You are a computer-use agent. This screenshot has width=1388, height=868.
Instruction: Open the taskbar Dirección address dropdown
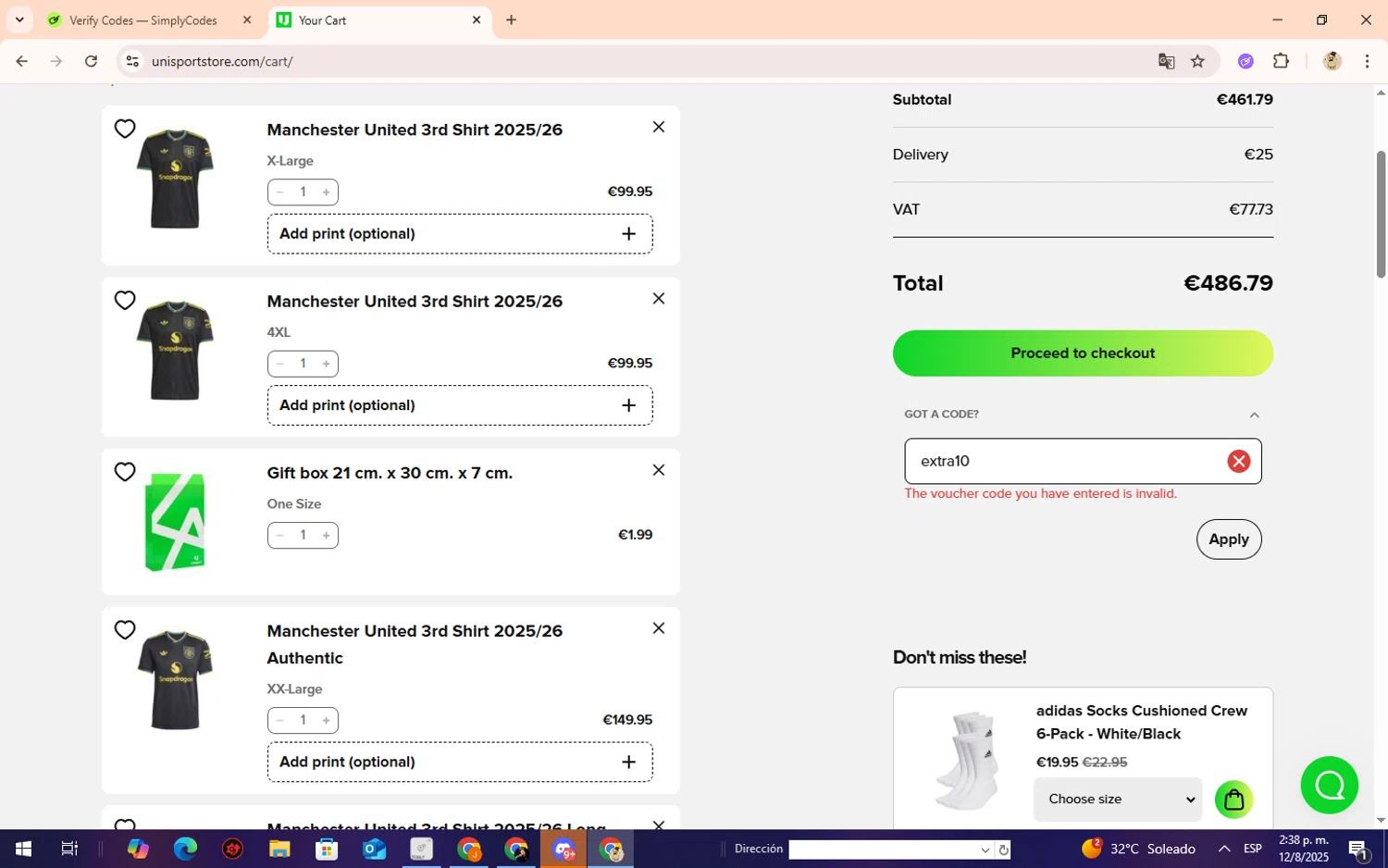coord(985,849)
